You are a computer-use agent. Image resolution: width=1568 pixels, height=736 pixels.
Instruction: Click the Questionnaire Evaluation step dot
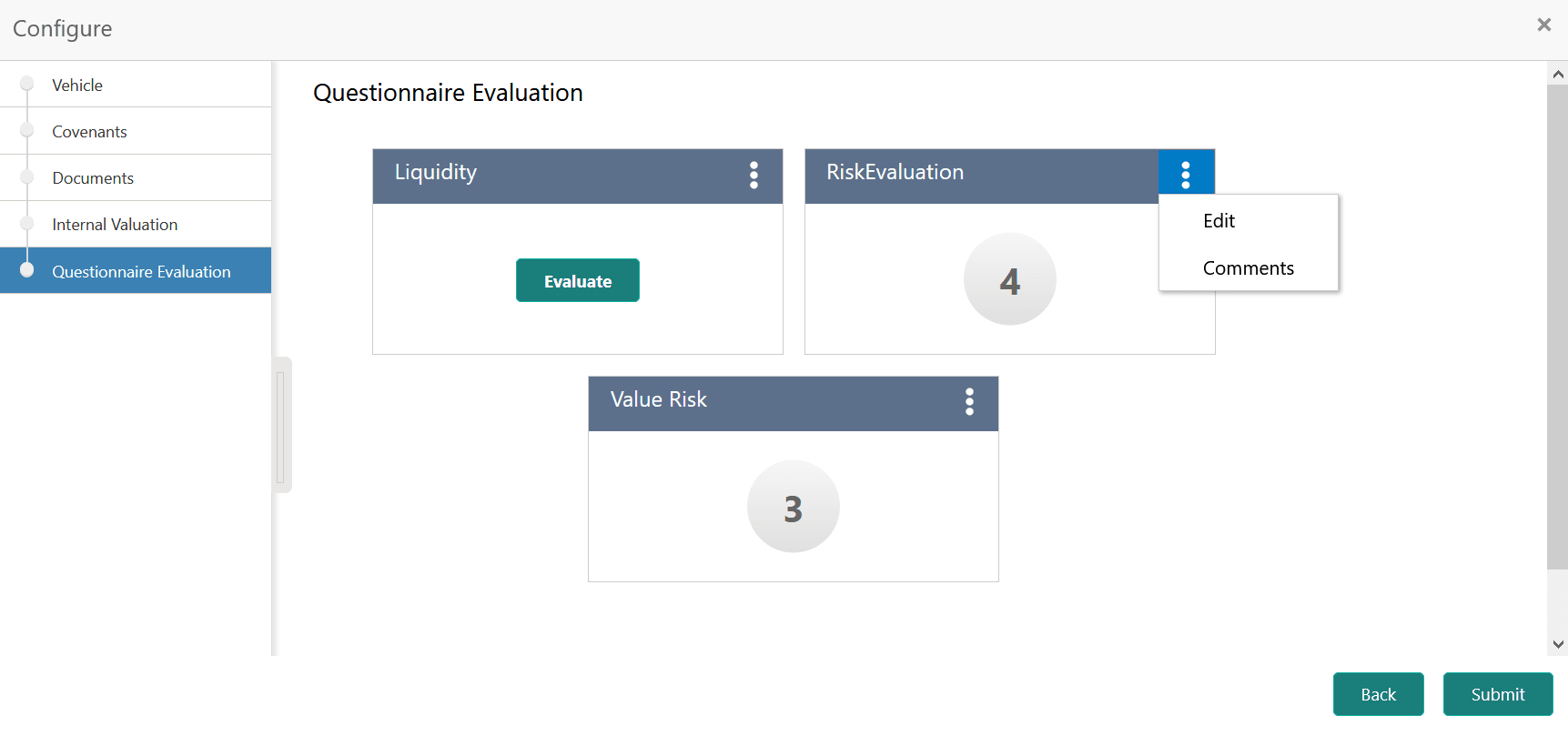pos(25,270)
